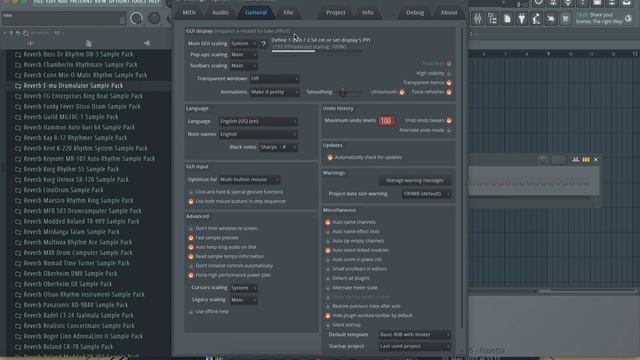The width and height of the screenshot is (640, 360).
Task: Open Animations dropdown set to Make it pretty
Action: (274, 92)
